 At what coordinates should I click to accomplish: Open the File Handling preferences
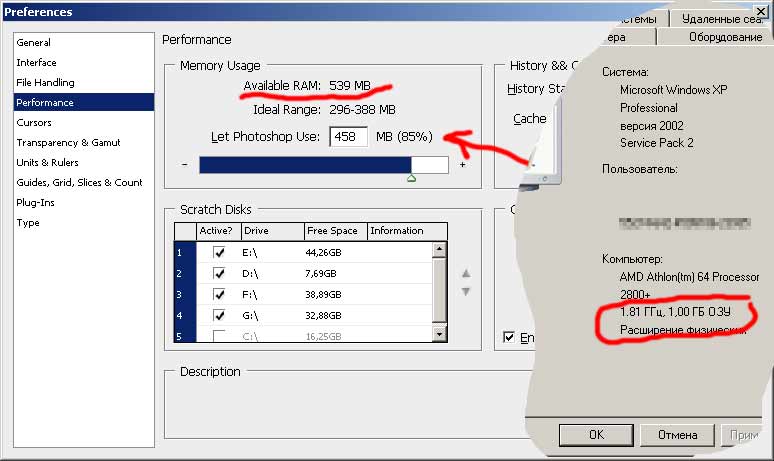pyautogui.click(x=45, y=82)
